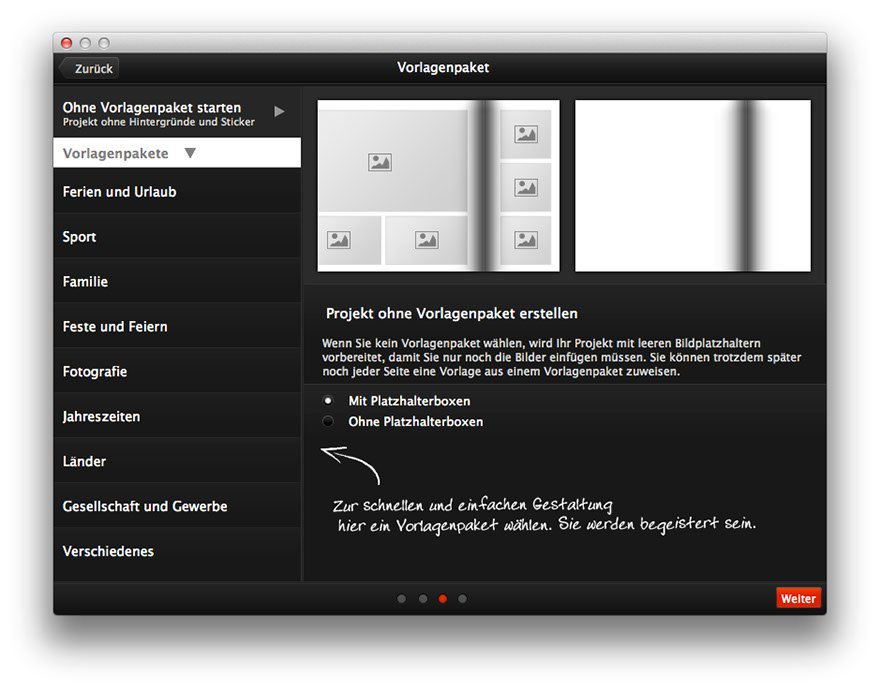Open the Verschiedenes category

point(177,551)
